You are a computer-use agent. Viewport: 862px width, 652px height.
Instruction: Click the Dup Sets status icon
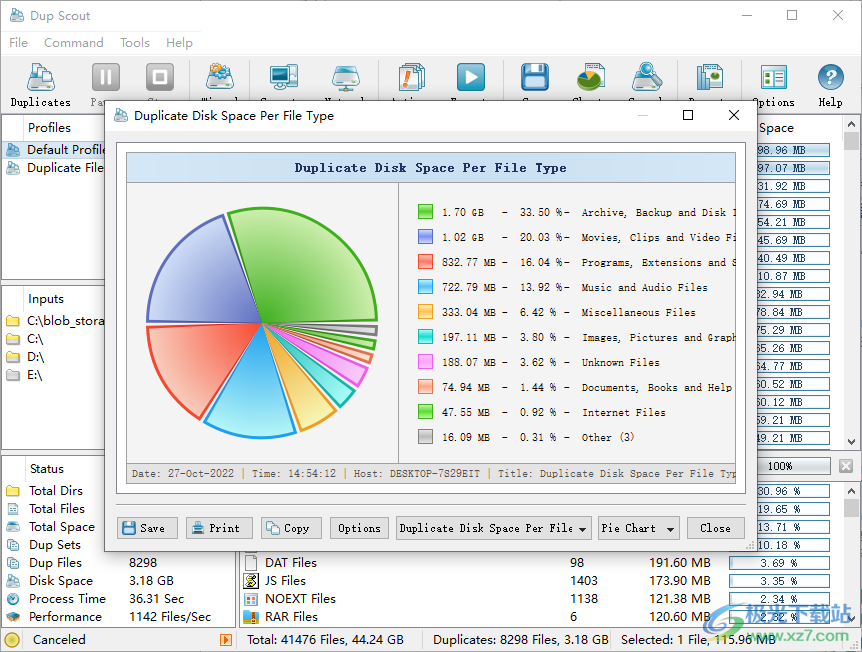[x=13, y=545]
